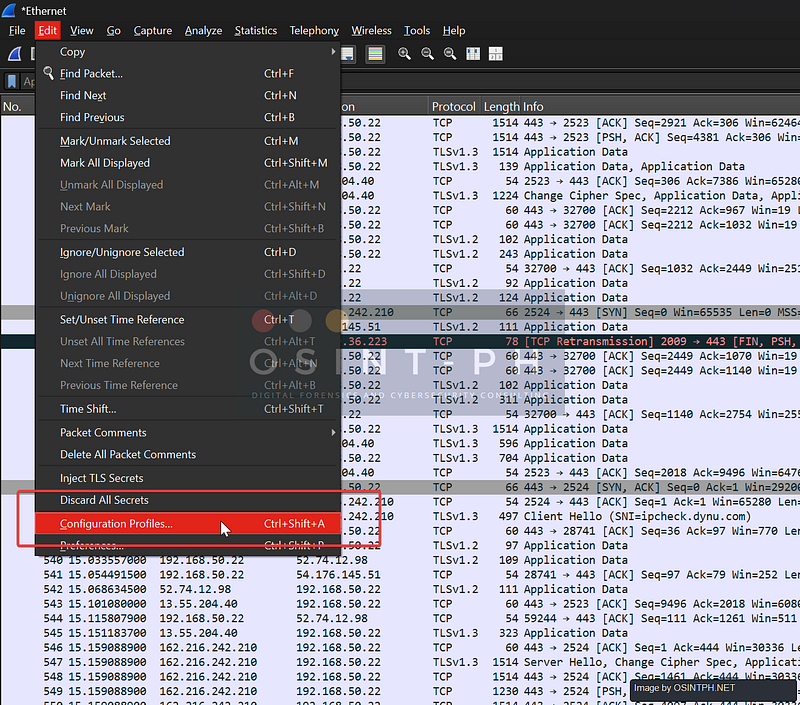Sort by the Protocol column header
Viewport: 800px width, 705px height.
(453, 107)
